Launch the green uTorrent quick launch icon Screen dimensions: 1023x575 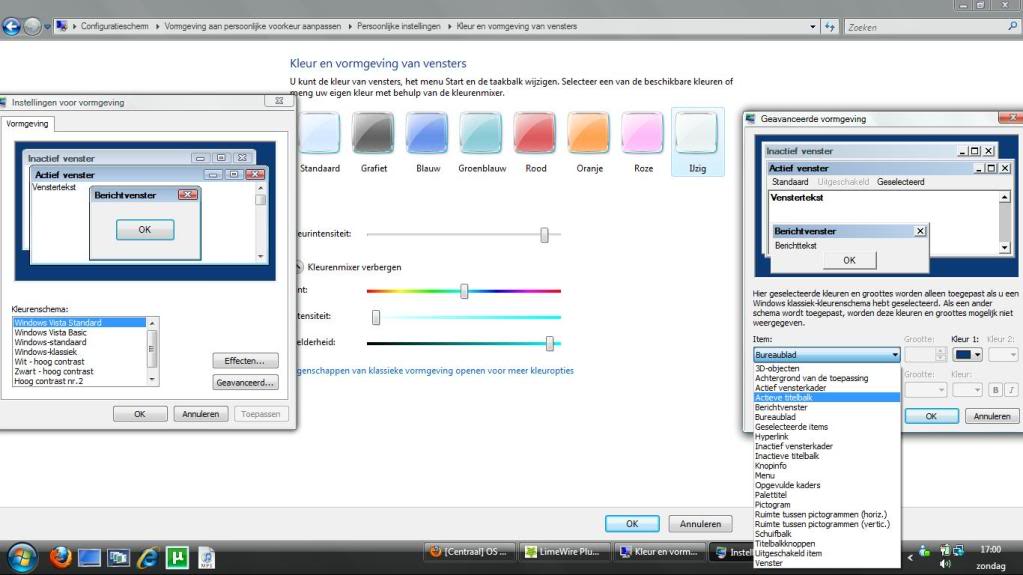pos(177,557)
